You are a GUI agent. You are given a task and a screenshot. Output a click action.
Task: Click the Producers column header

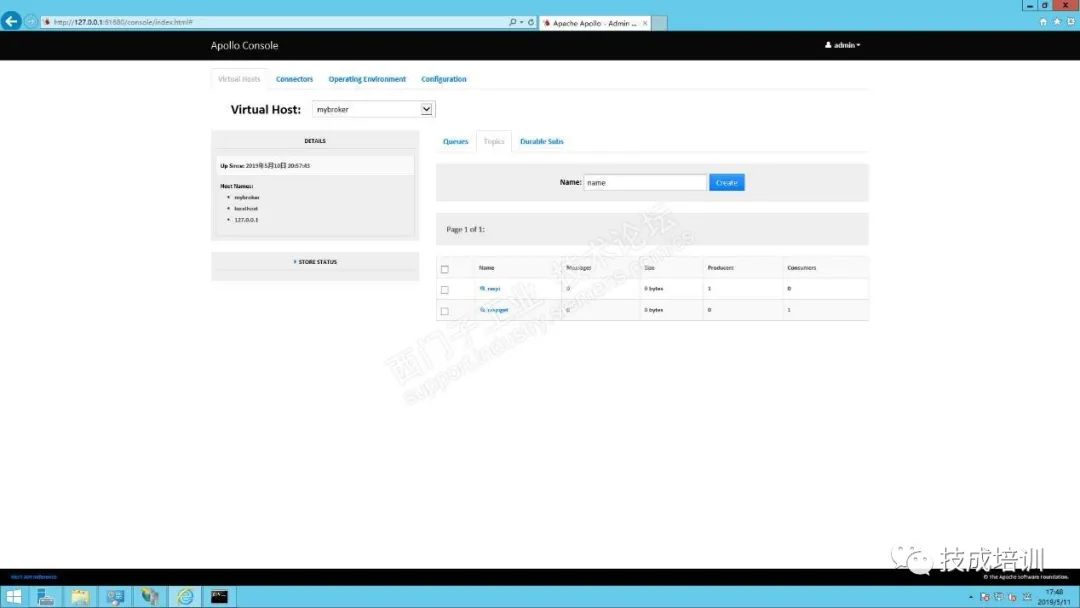pos(720,268)
